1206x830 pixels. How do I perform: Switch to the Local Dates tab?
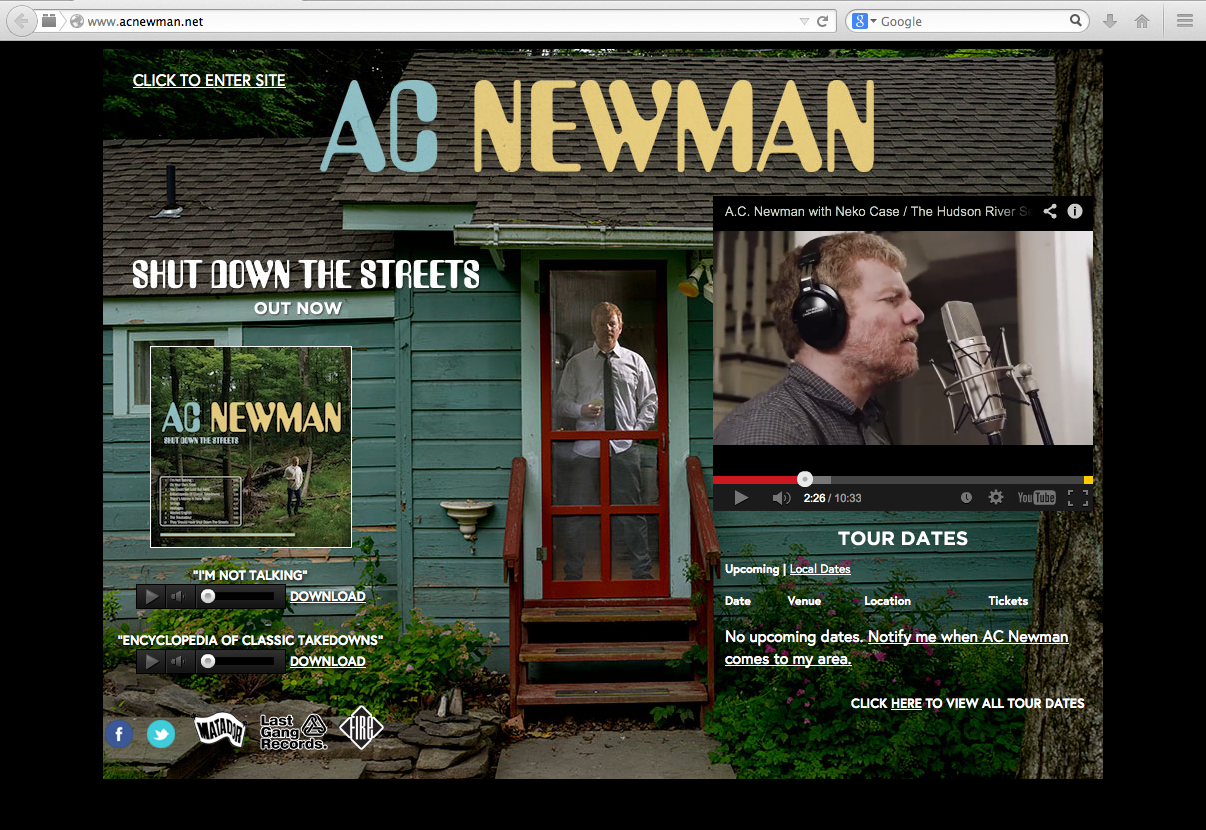tap(820, 569)
